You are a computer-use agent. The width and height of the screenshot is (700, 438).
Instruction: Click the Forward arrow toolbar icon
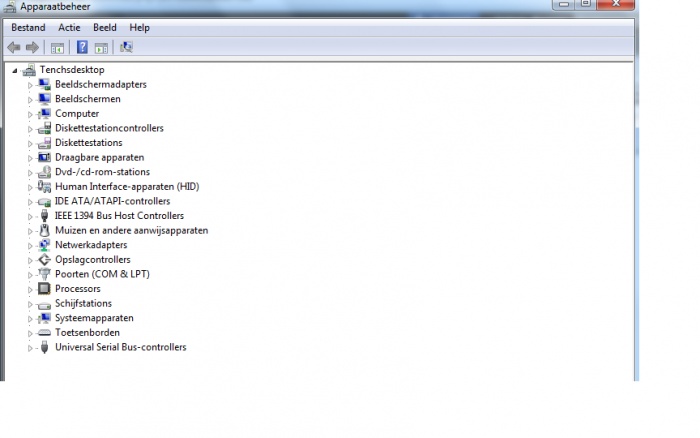tap(32, 47)
